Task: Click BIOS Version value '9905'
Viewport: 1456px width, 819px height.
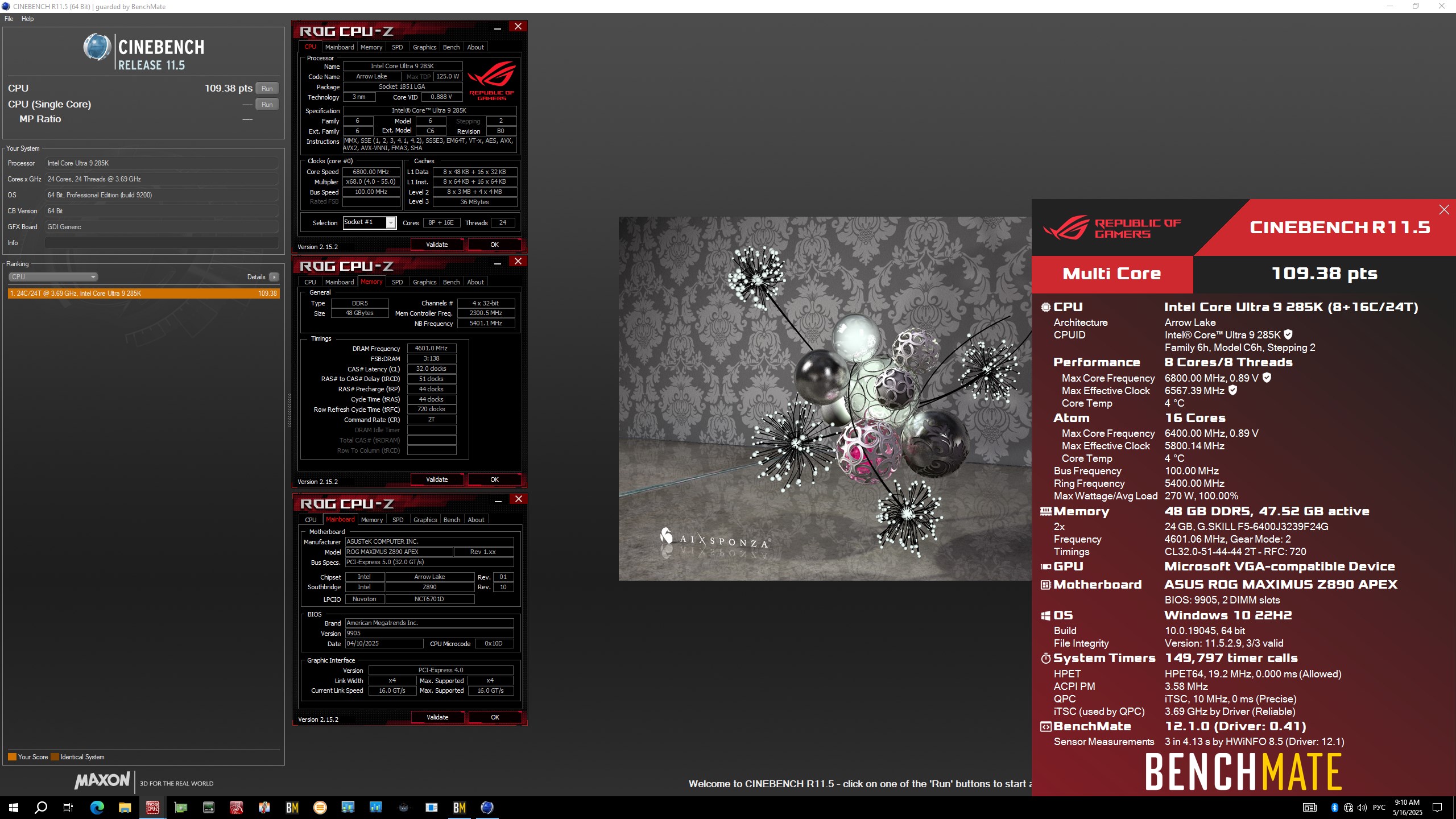Action: pos(429,634)
